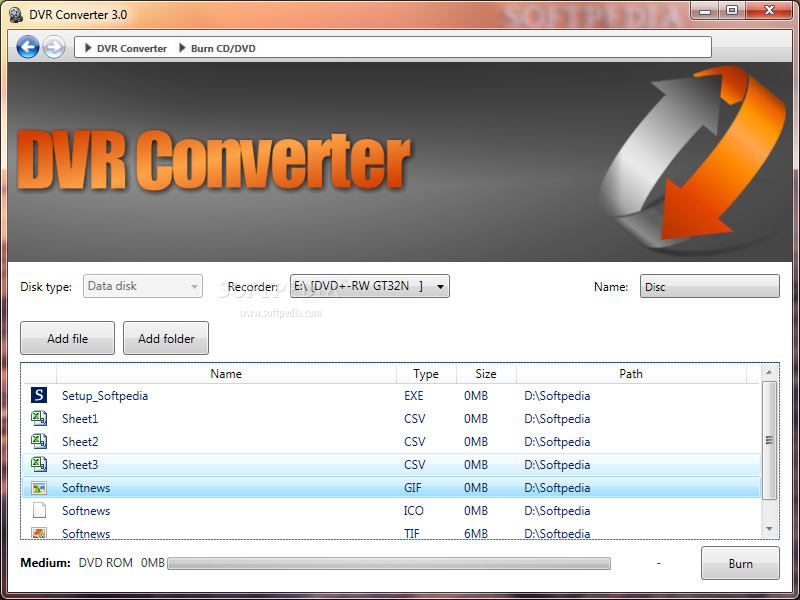Click the GIF type cell
This screenshot has width=800, height=600.
(x=413, y=488)
